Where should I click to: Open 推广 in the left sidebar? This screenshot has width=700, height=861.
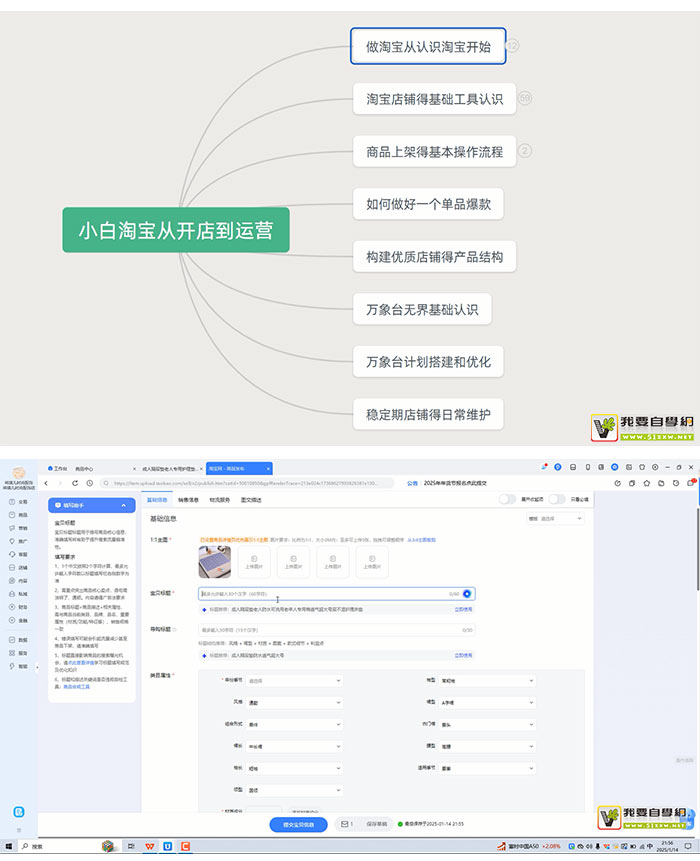(x=18, y=541)
